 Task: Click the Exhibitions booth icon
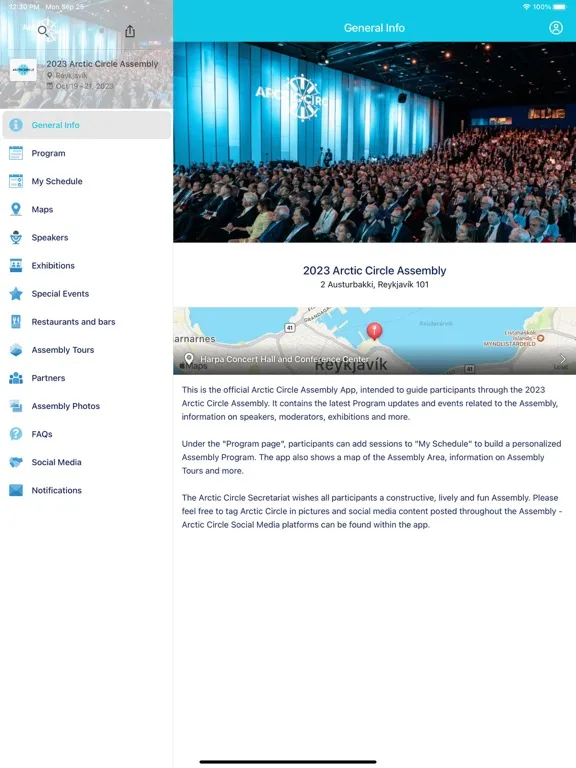[16, 265]
